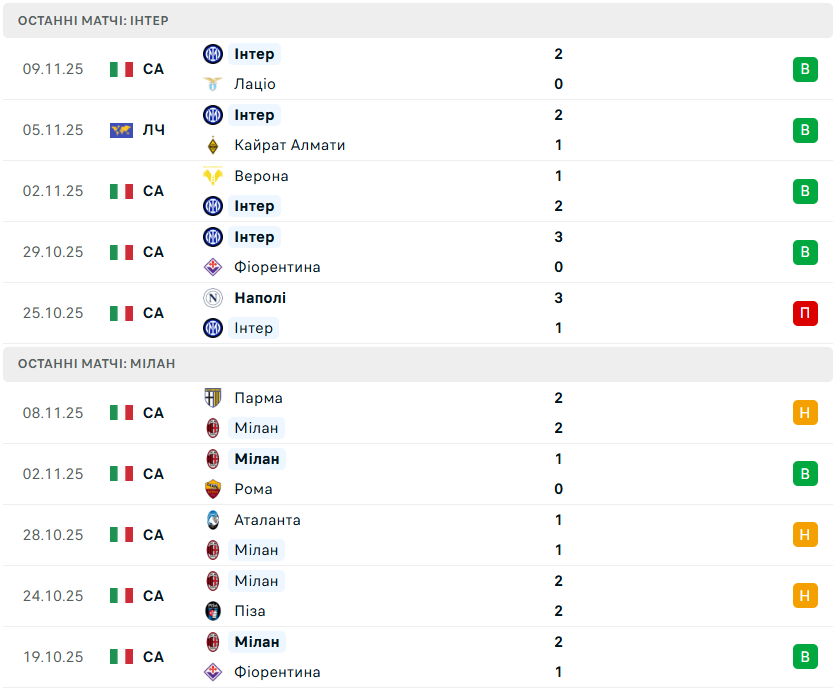The height and width of the screenshot is (691, 838).
Task: Click green win badge for Inter–Lazio match
Action: click(x=805, y=69)
